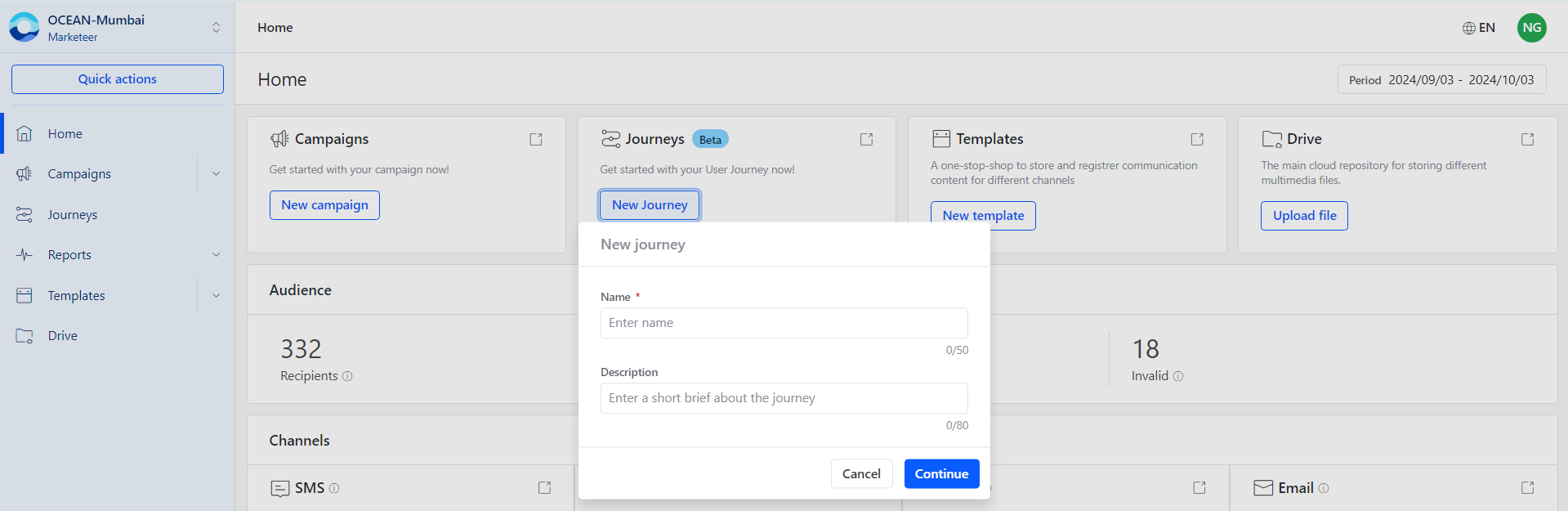
Task: Cancel the New journey dialog
Action: click(x=861, y=474)
